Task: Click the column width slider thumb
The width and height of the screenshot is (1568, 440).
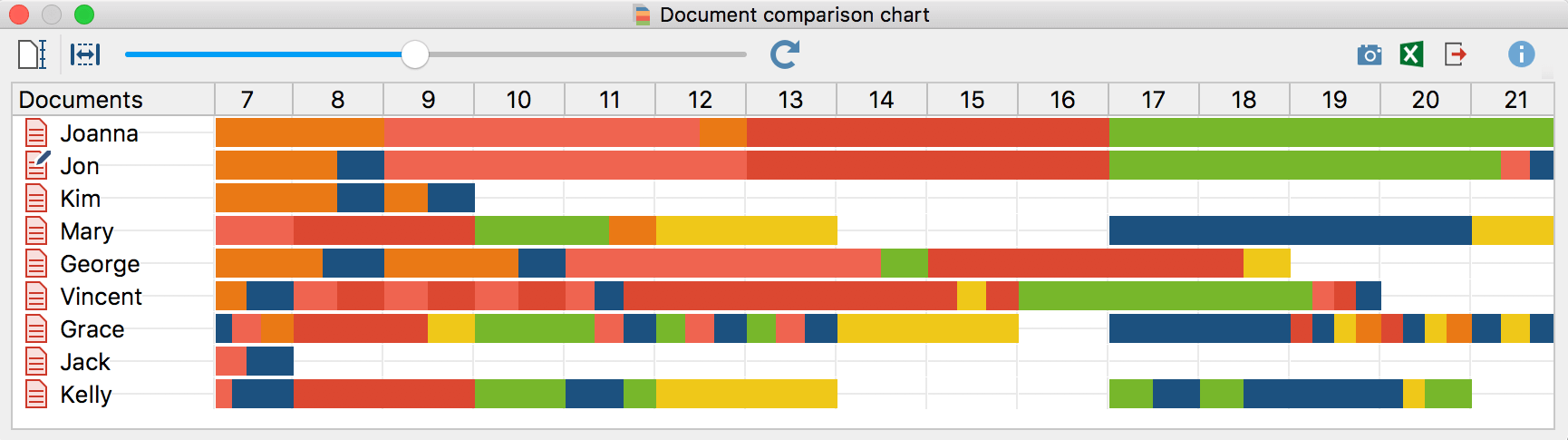Action: coord(415,54)
